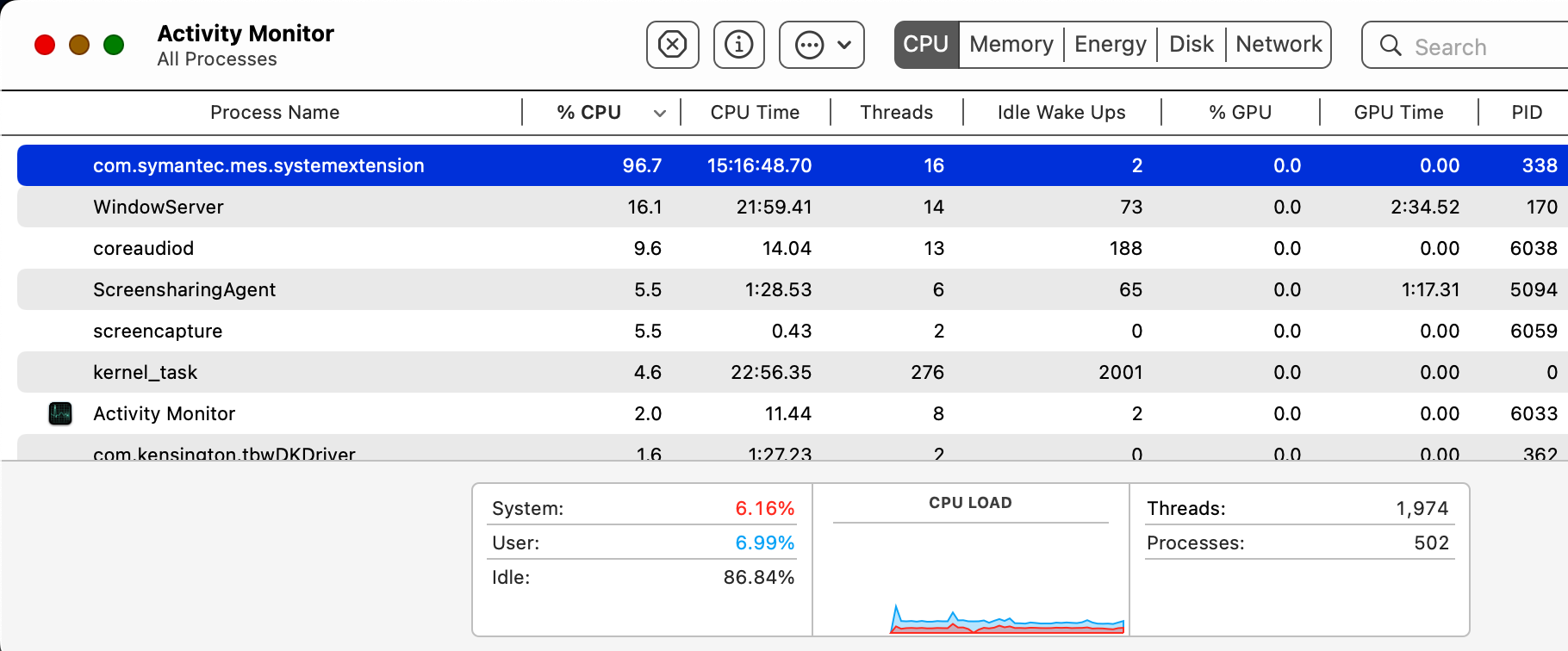1568x651 pixels.
Task: Toggle sort order with % CPU chevron
Action: tap(660, 113)
